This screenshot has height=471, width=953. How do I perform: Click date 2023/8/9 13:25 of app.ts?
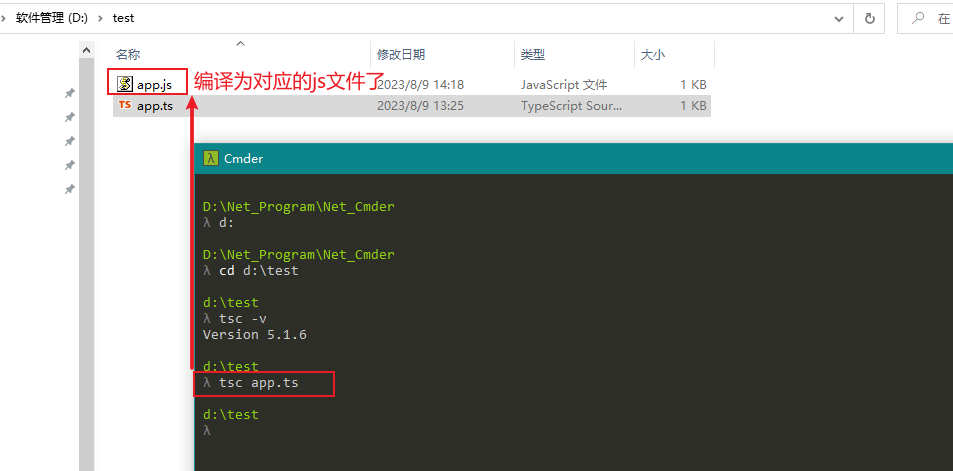[421, 106]
